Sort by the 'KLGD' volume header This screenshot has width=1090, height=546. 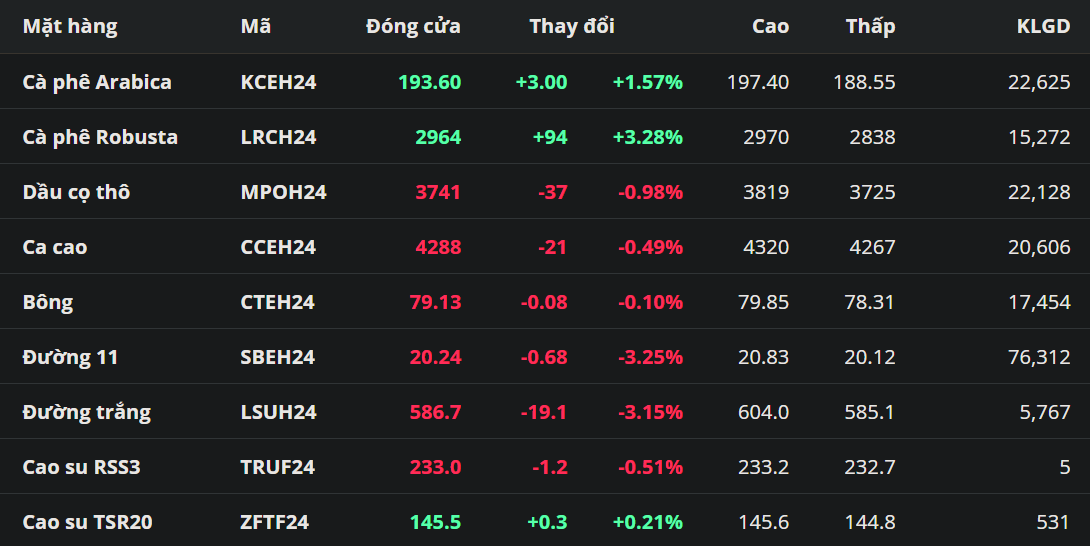[x=1043, y=27]
